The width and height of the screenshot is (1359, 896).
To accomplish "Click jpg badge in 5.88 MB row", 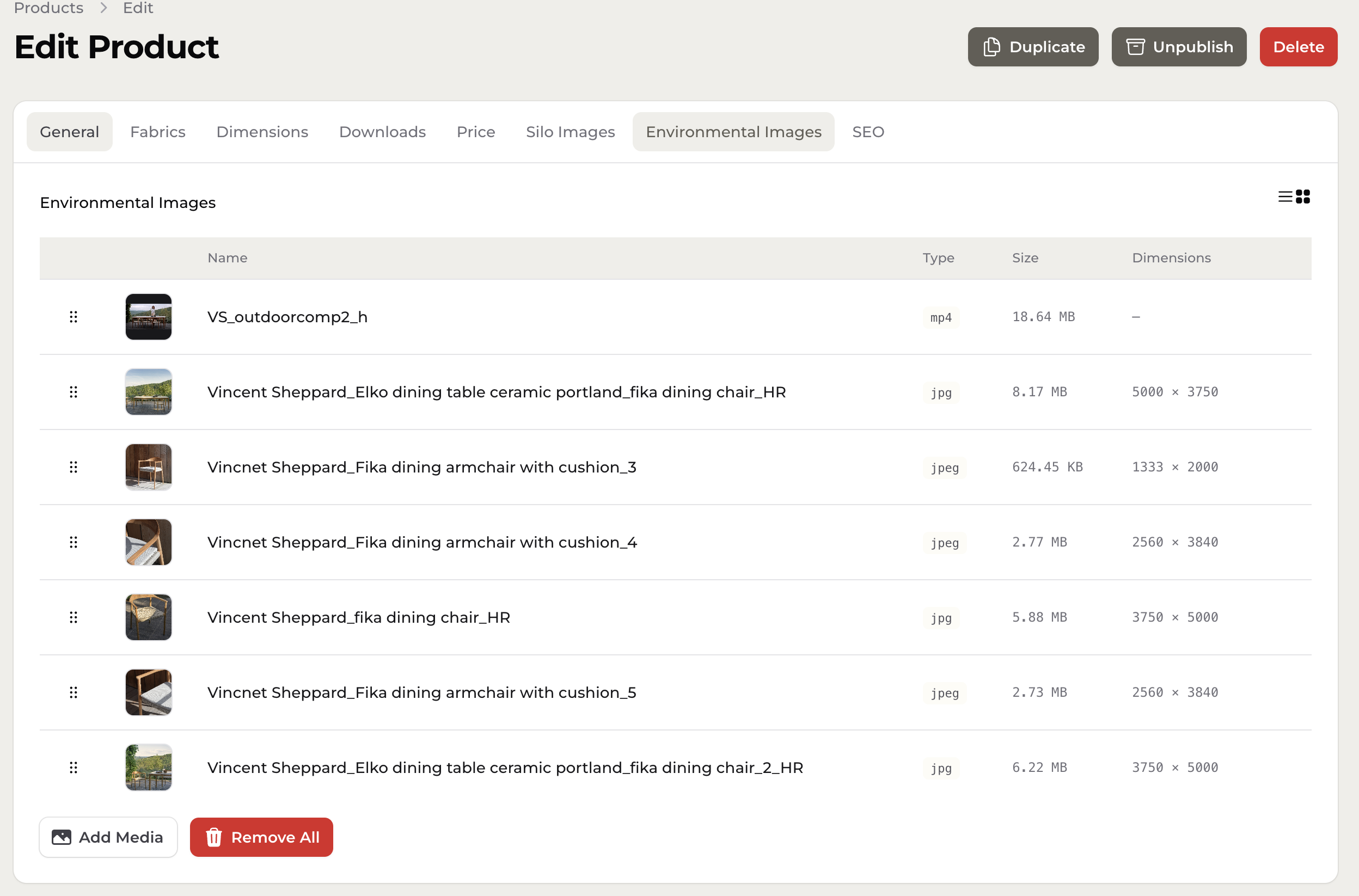I will click(941, 618).
